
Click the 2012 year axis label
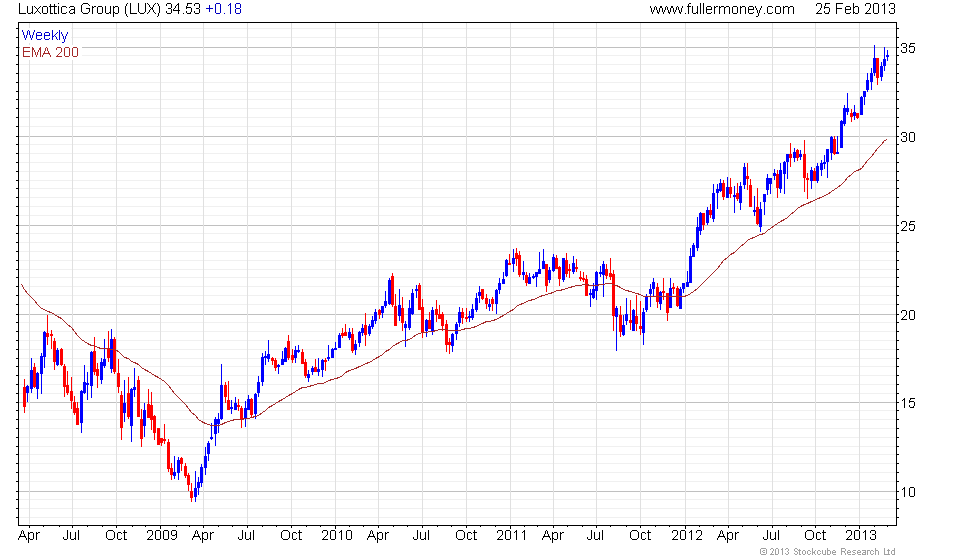[687, 536]
